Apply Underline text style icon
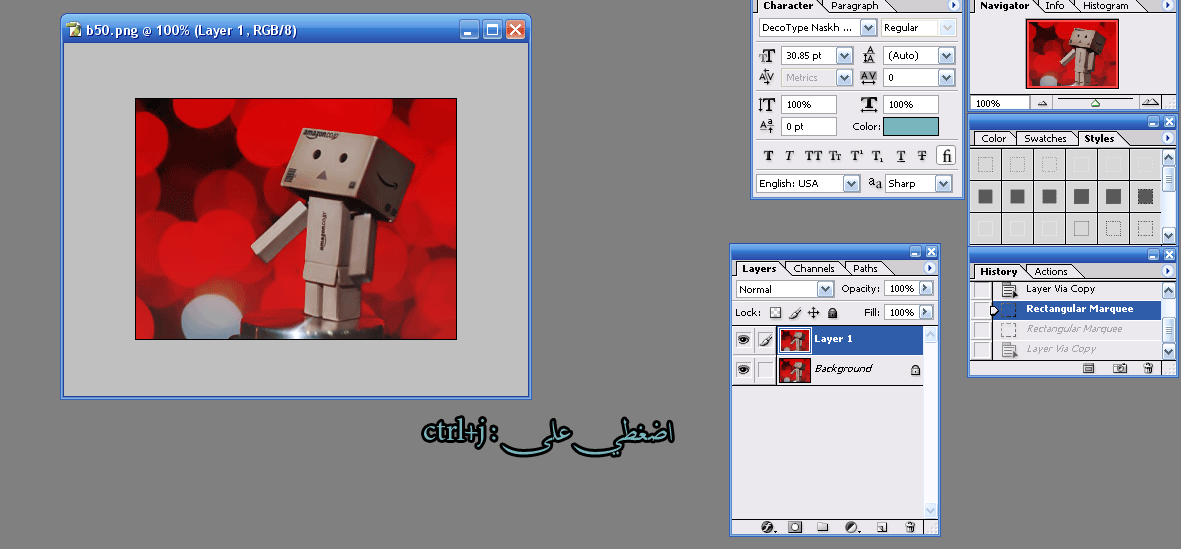 (901, 156)
